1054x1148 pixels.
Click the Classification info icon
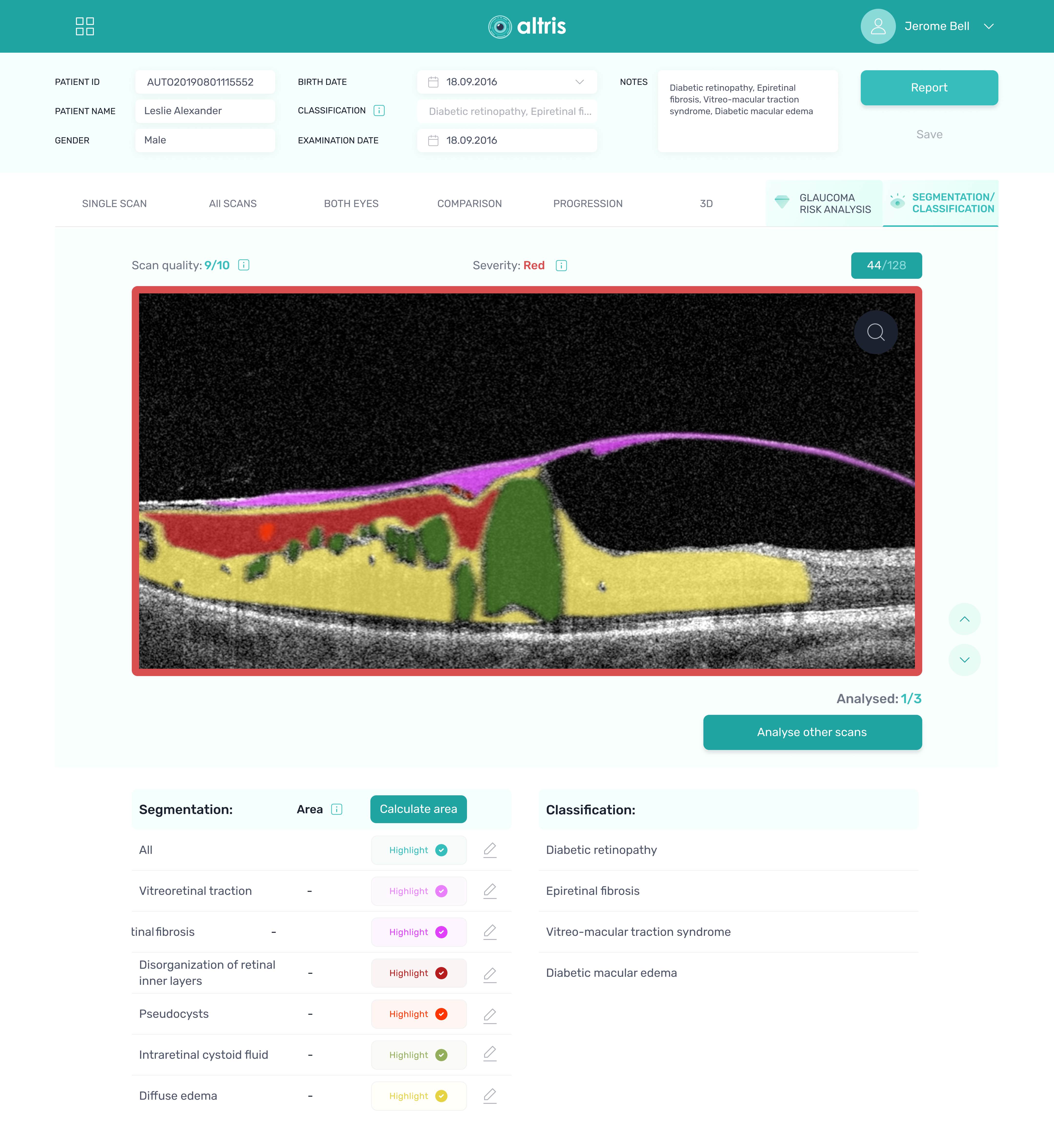[379, 110]
